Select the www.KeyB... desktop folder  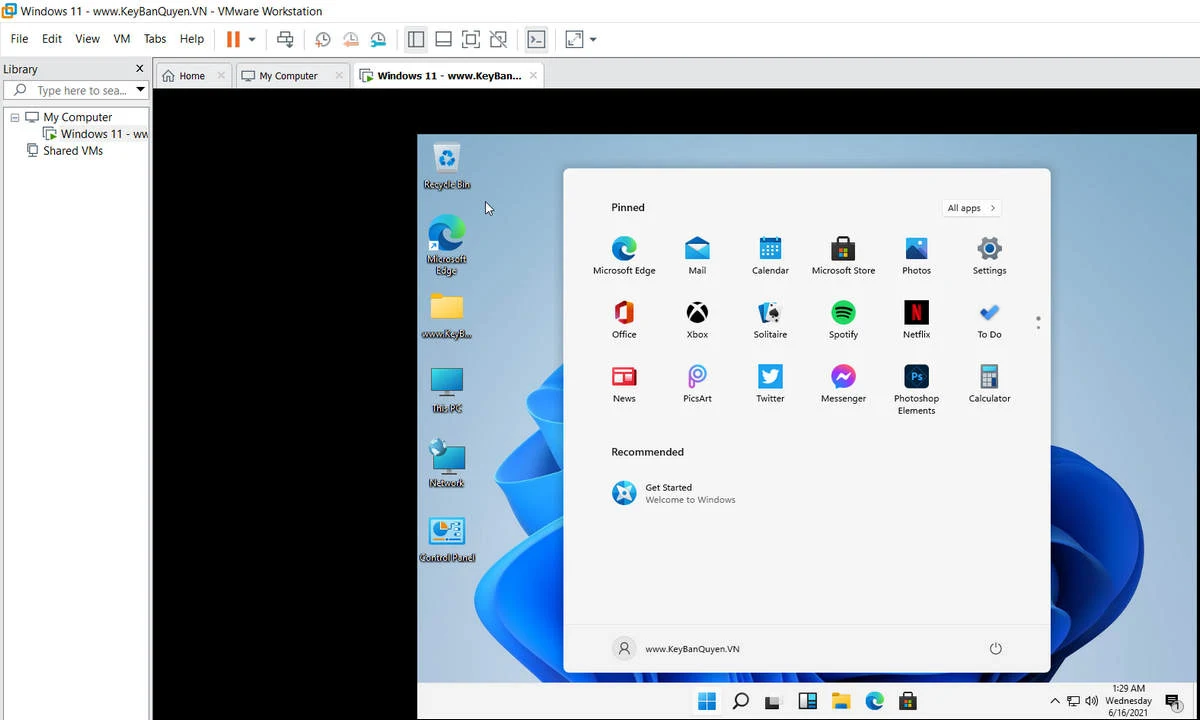point(446,316)
